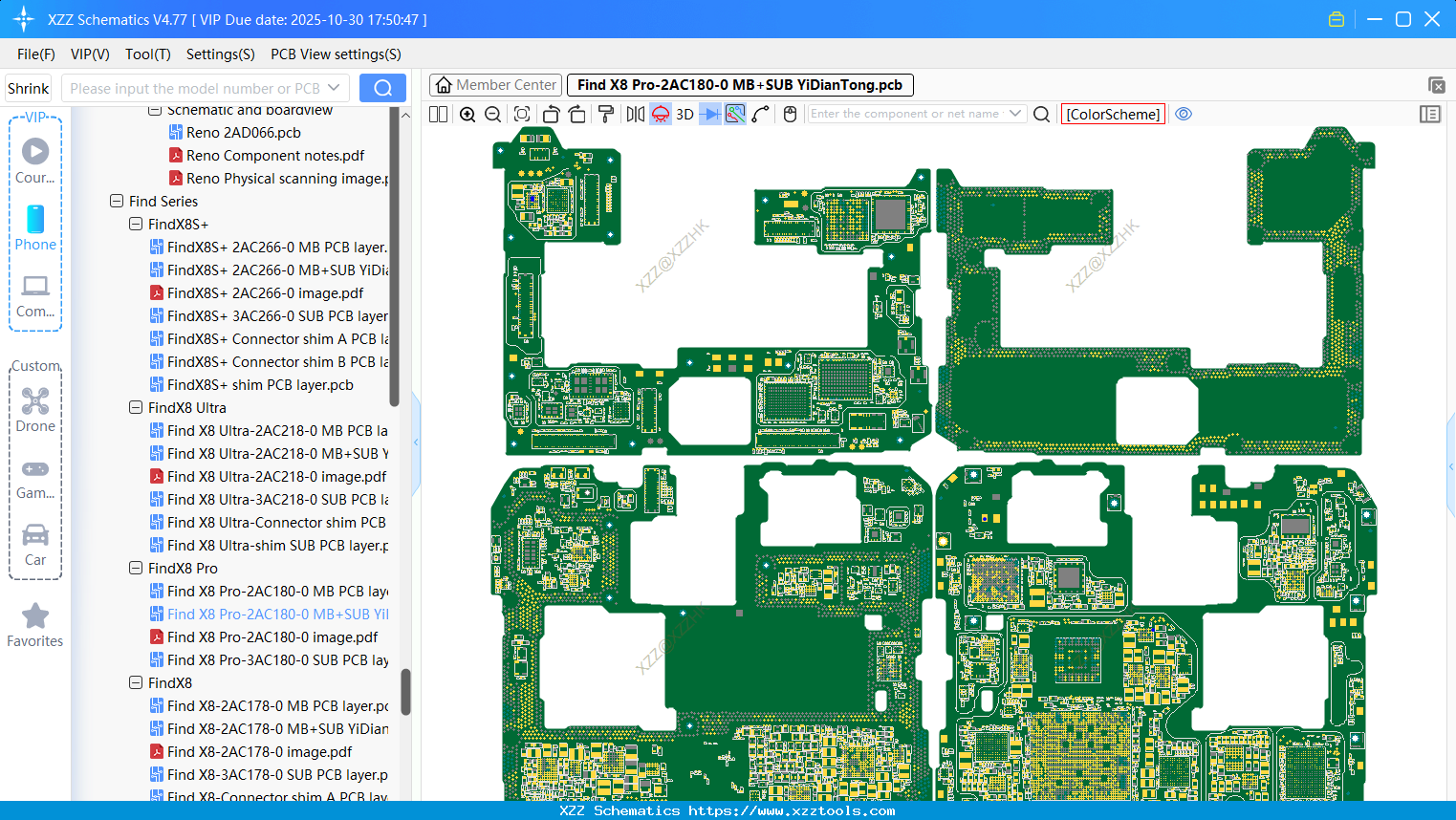Viewport: 1456px width, 820px height.
Task: Open the Tool(T) menu
Action: point(148,54)
